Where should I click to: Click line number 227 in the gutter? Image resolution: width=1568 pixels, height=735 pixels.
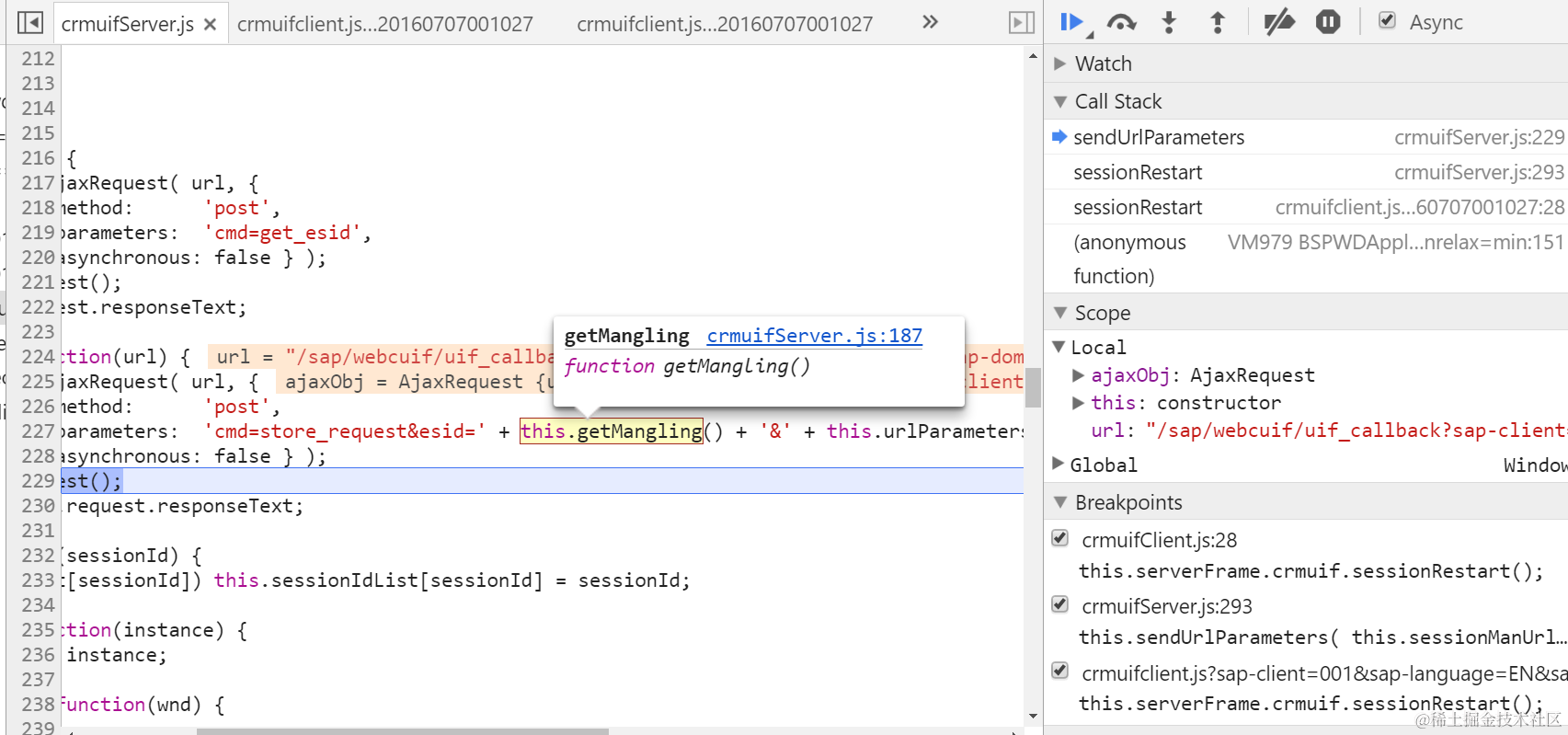38,431
